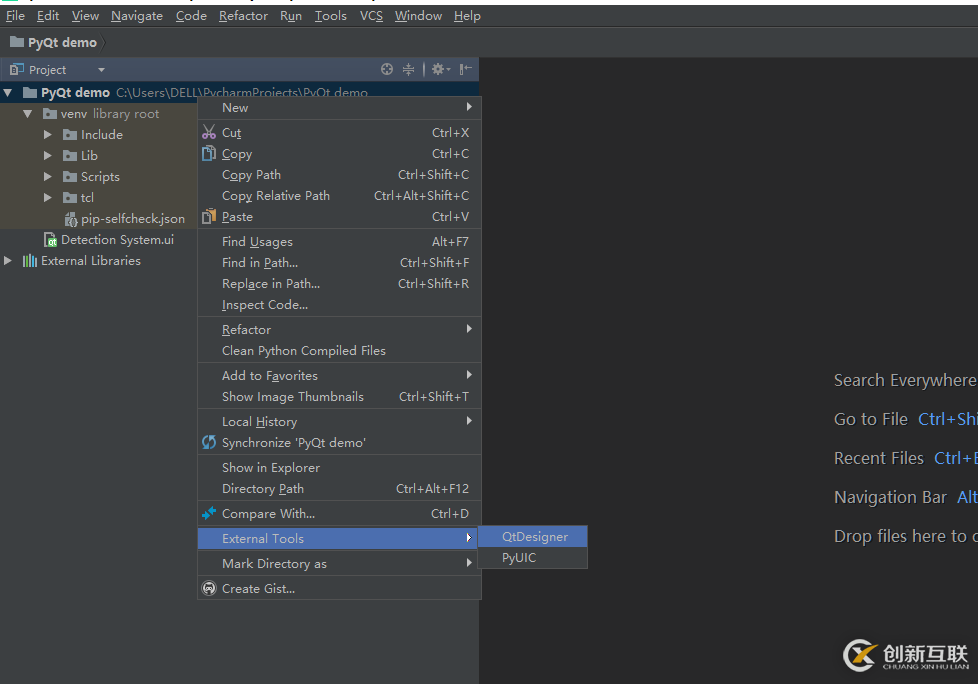This screenshot has width=978, height=684.
Task: Click the Paste clipboard icon
Action: coord(209,217)
